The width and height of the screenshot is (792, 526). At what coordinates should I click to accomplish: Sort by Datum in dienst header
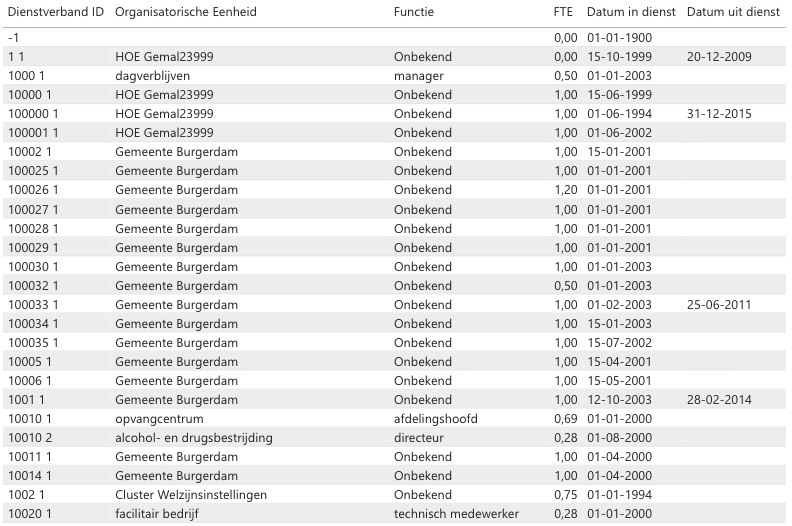pos(631,11)
